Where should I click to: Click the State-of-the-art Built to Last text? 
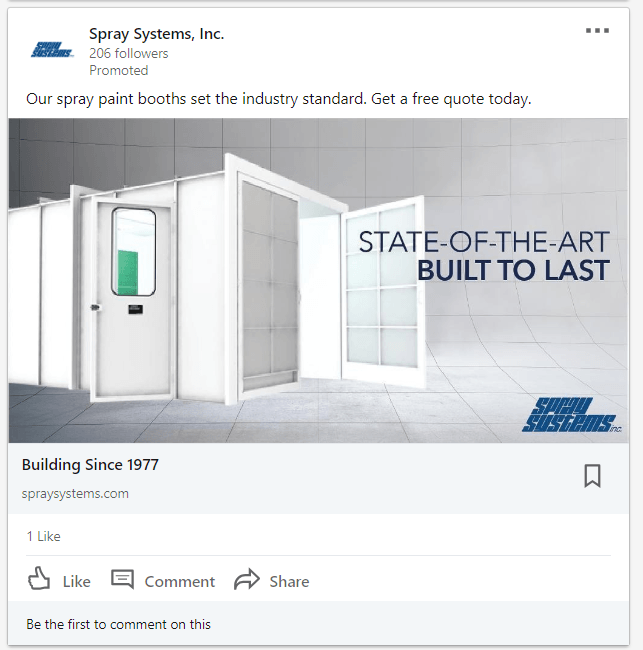[x=484, y=256]
